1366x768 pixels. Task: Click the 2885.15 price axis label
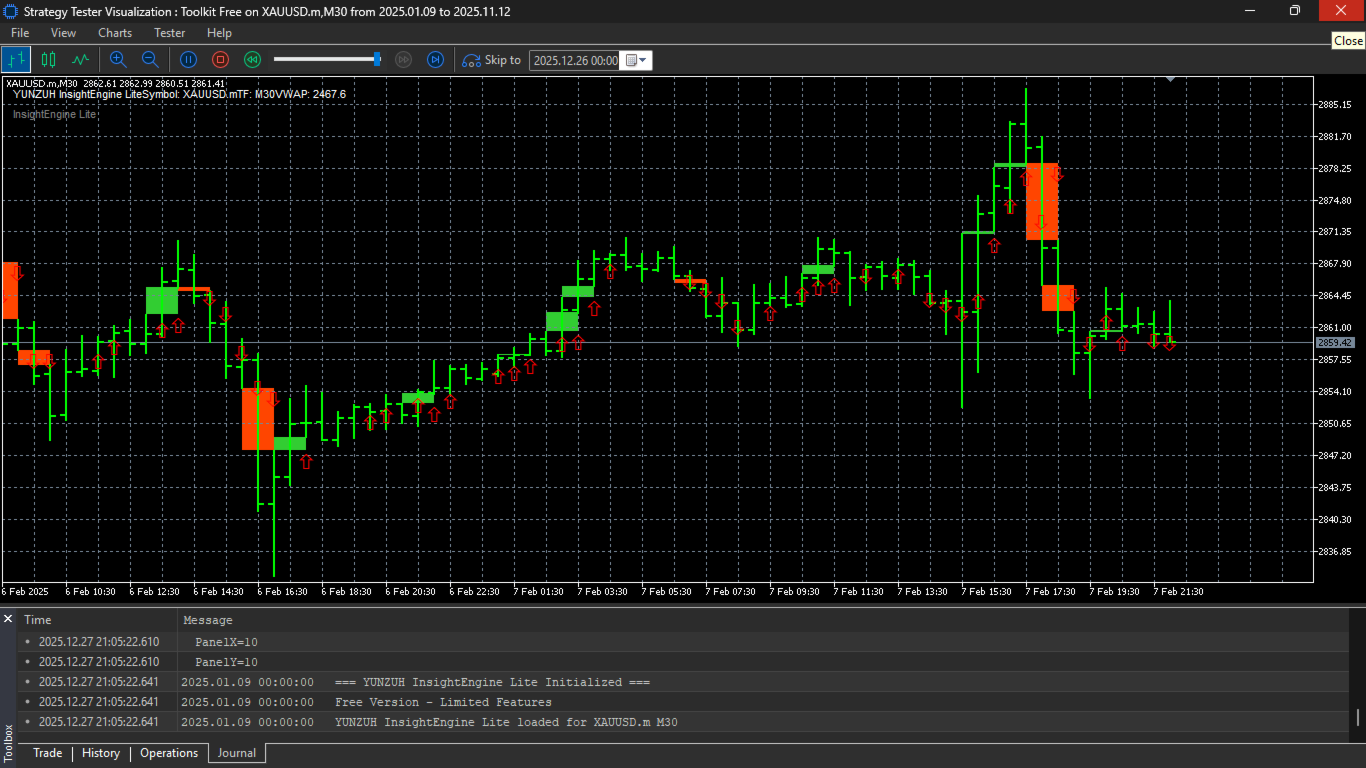pyautogui.click(x=1335, y=104)
